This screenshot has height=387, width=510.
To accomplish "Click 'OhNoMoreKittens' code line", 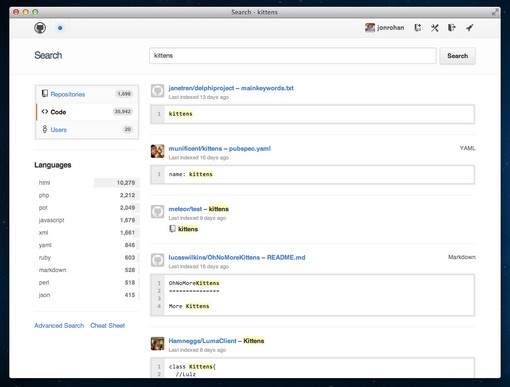I will click(194, 283).
